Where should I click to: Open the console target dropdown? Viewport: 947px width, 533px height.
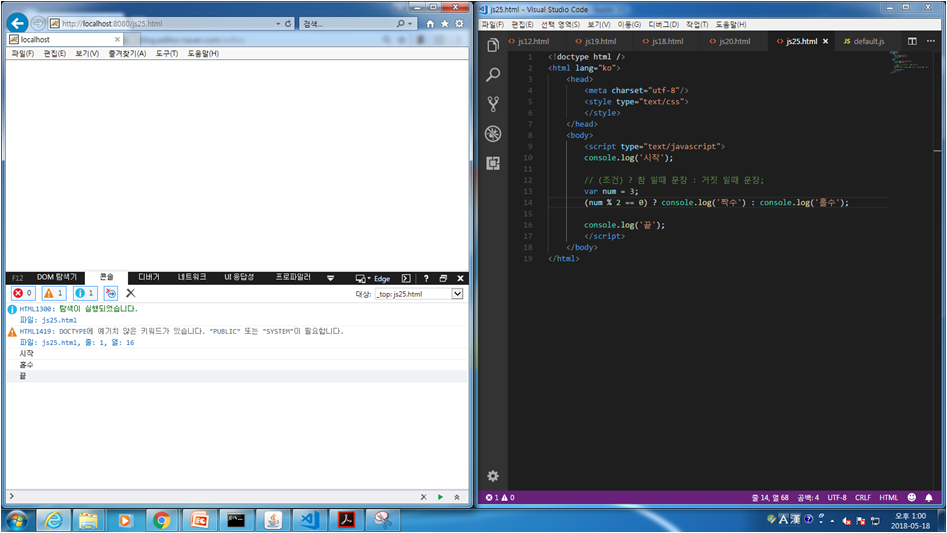(457, 293)
